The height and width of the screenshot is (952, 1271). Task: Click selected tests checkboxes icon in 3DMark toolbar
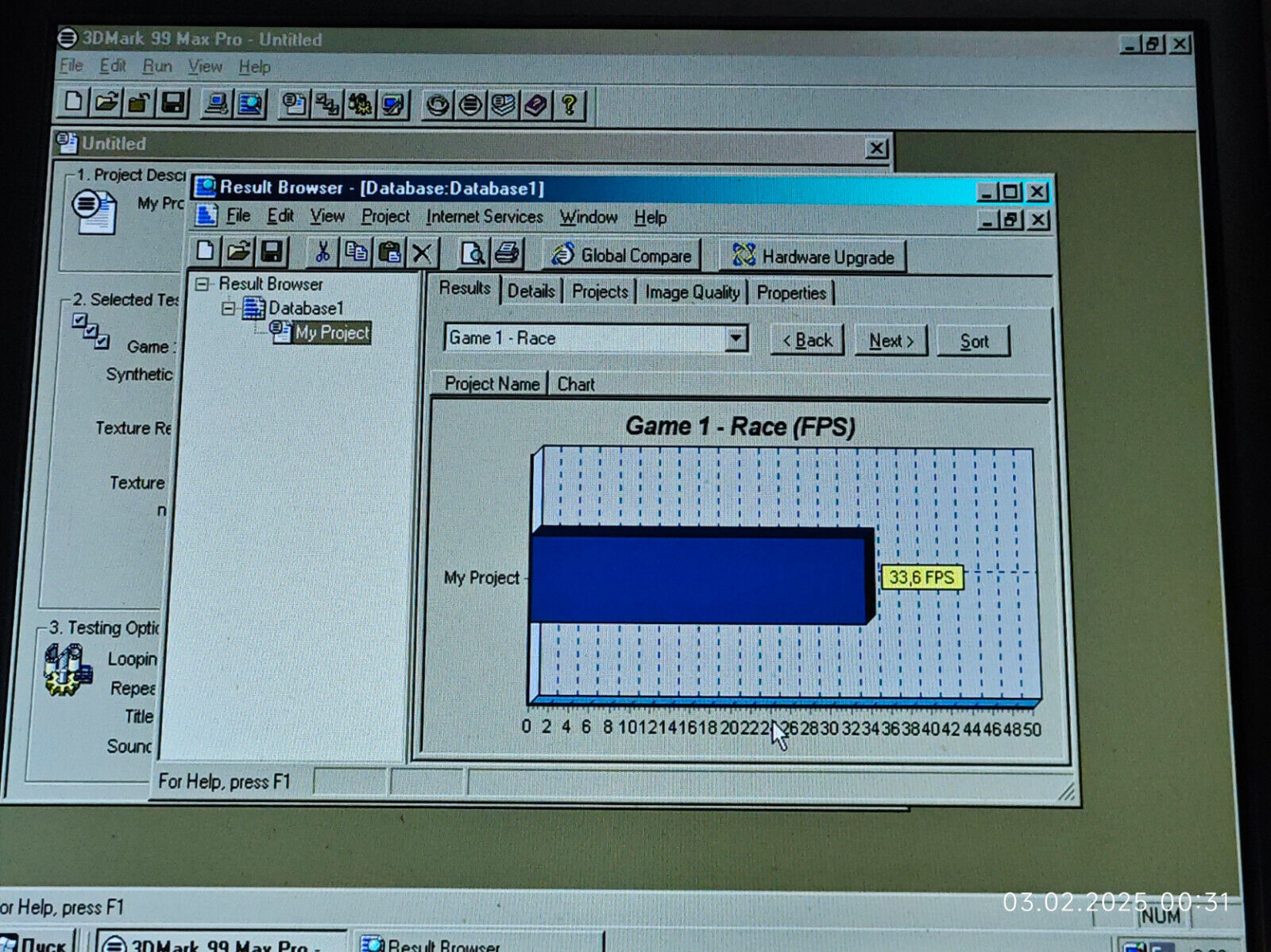click(x=327, y=104)
